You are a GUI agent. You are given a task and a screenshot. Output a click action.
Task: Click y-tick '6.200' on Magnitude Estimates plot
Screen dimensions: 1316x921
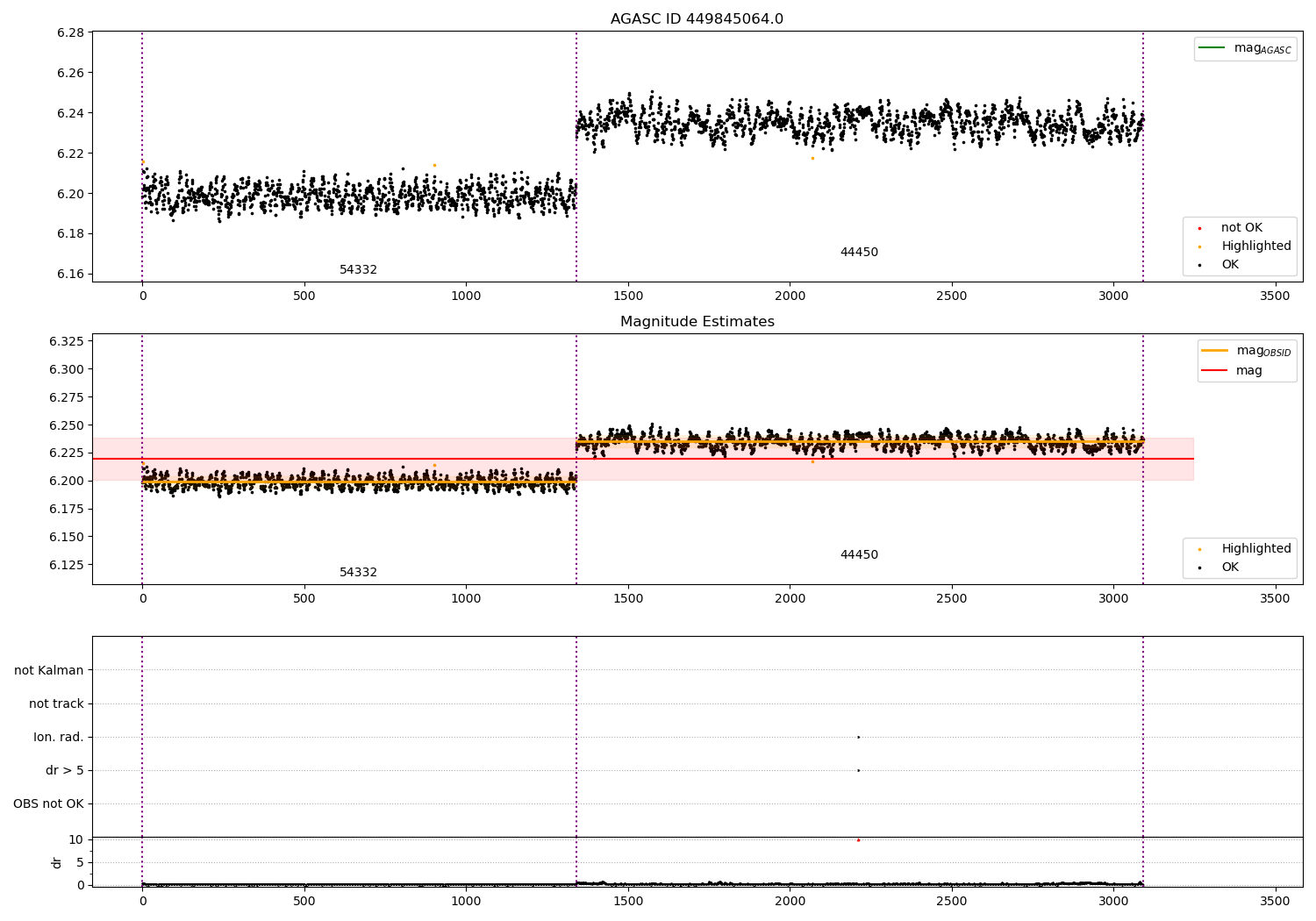coord(67,481)
